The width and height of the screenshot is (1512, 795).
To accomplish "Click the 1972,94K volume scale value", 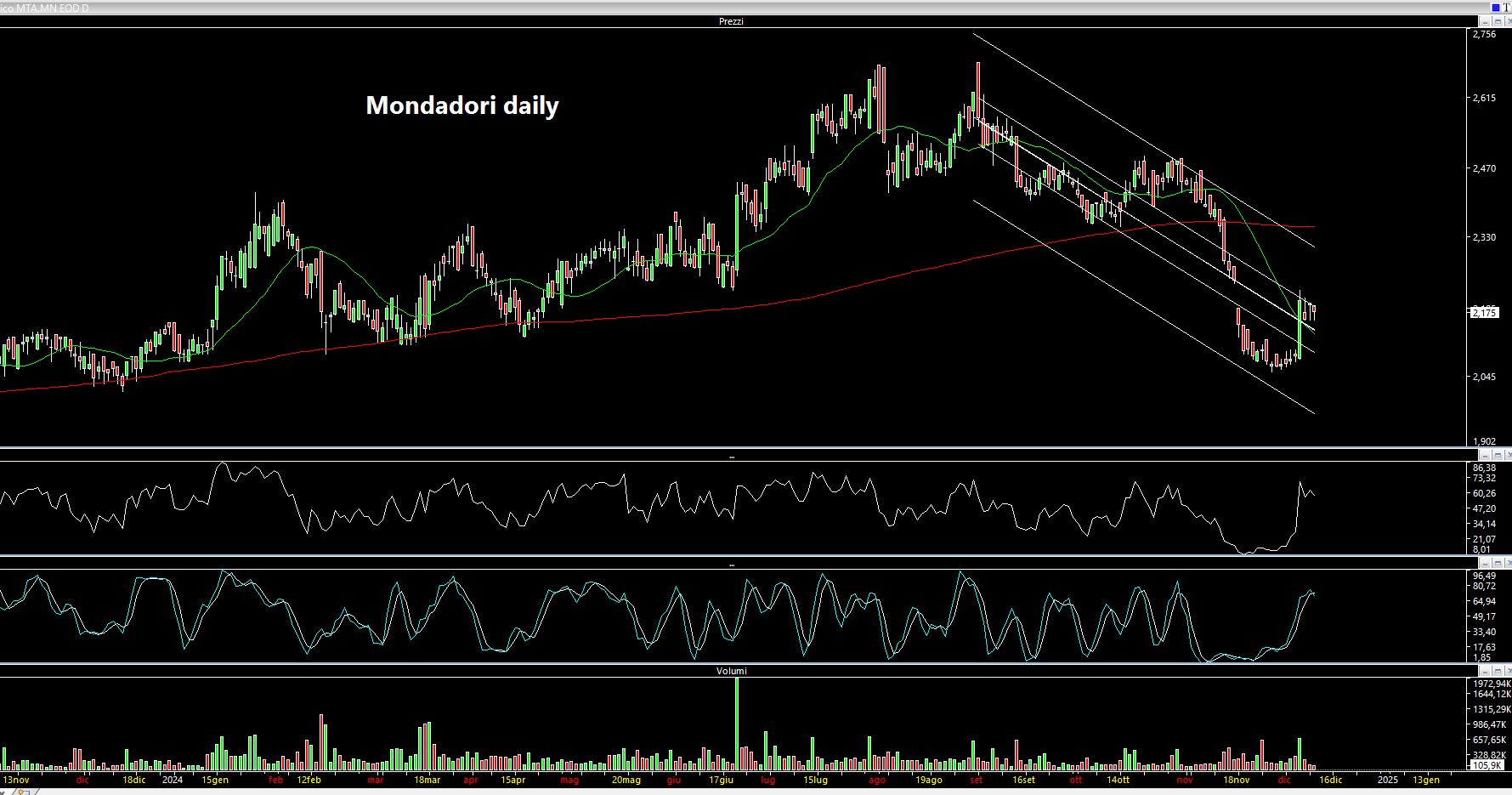I will pos(1492,684).
